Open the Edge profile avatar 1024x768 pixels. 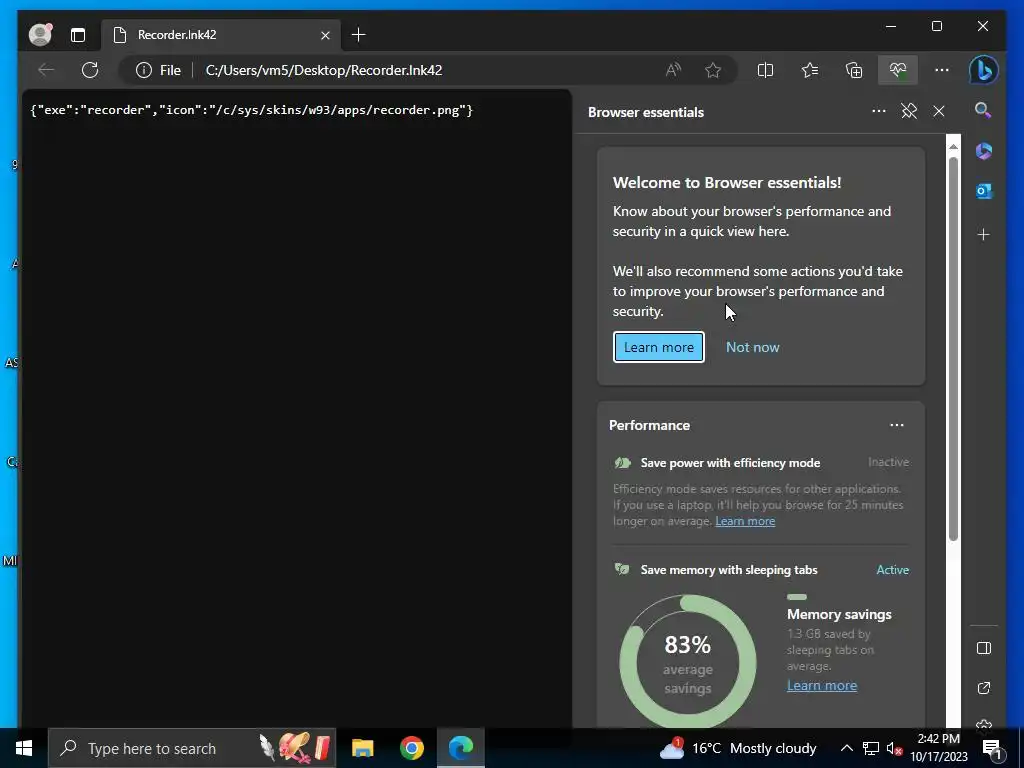tap(40, 35)
